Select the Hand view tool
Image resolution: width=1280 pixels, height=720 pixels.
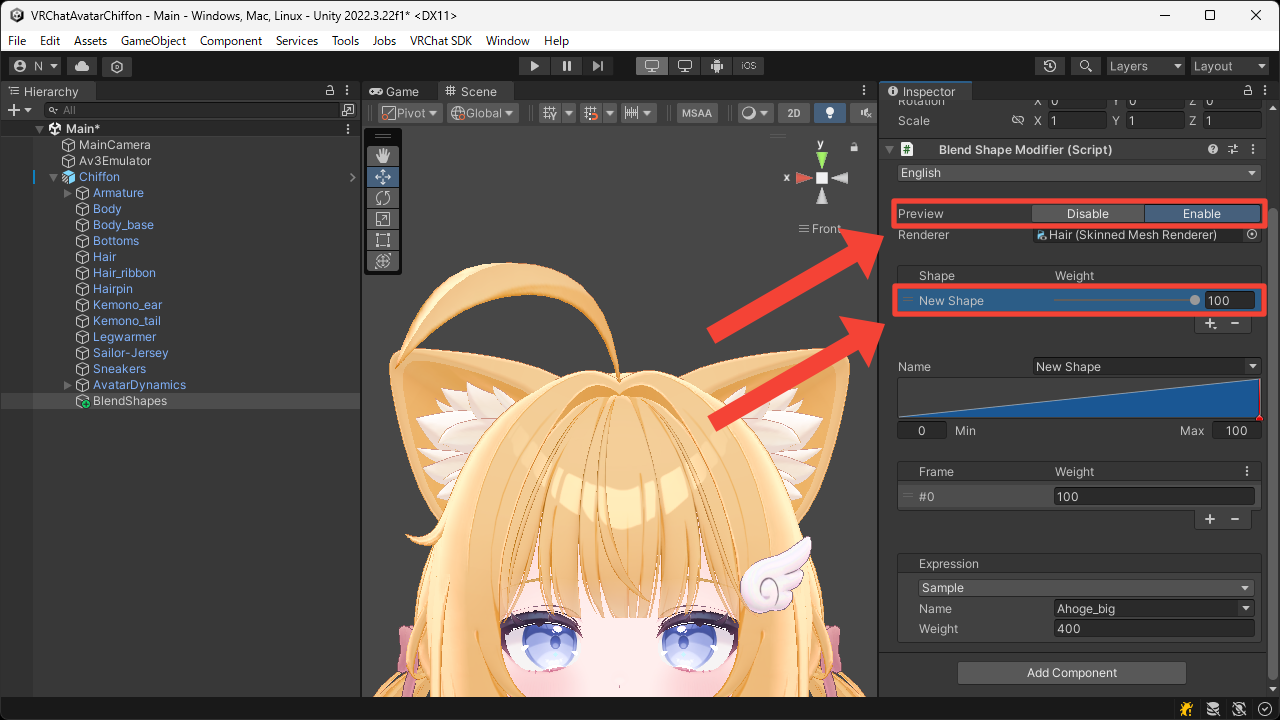tap(382, 156)
